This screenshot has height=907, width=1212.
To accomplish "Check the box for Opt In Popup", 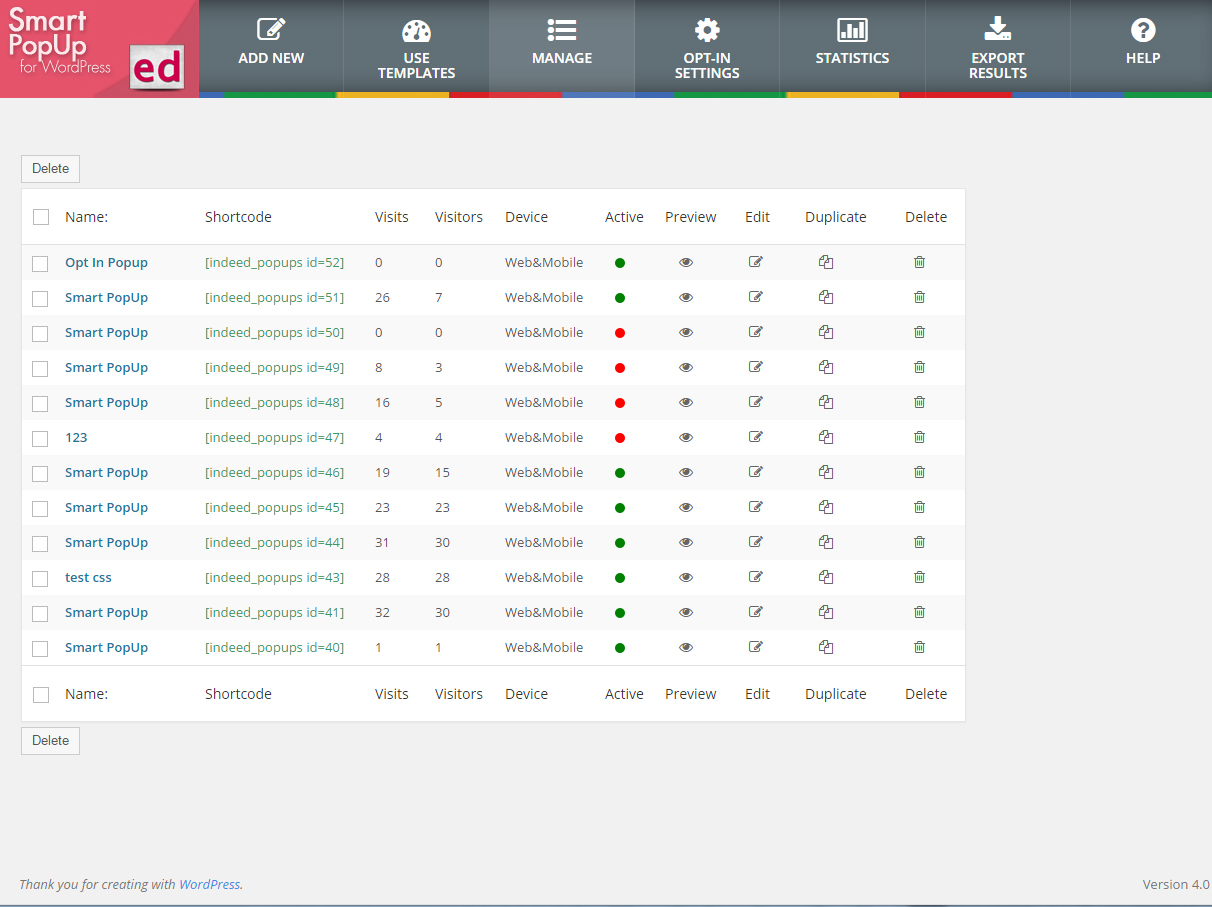I will pos(40,264).
